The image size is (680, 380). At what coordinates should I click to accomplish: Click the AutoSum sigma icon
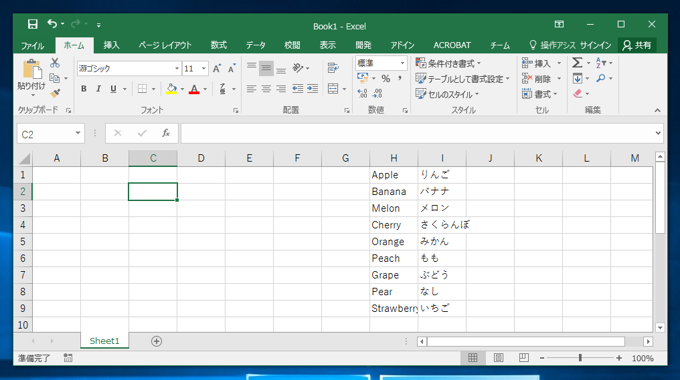coord(577,63)
